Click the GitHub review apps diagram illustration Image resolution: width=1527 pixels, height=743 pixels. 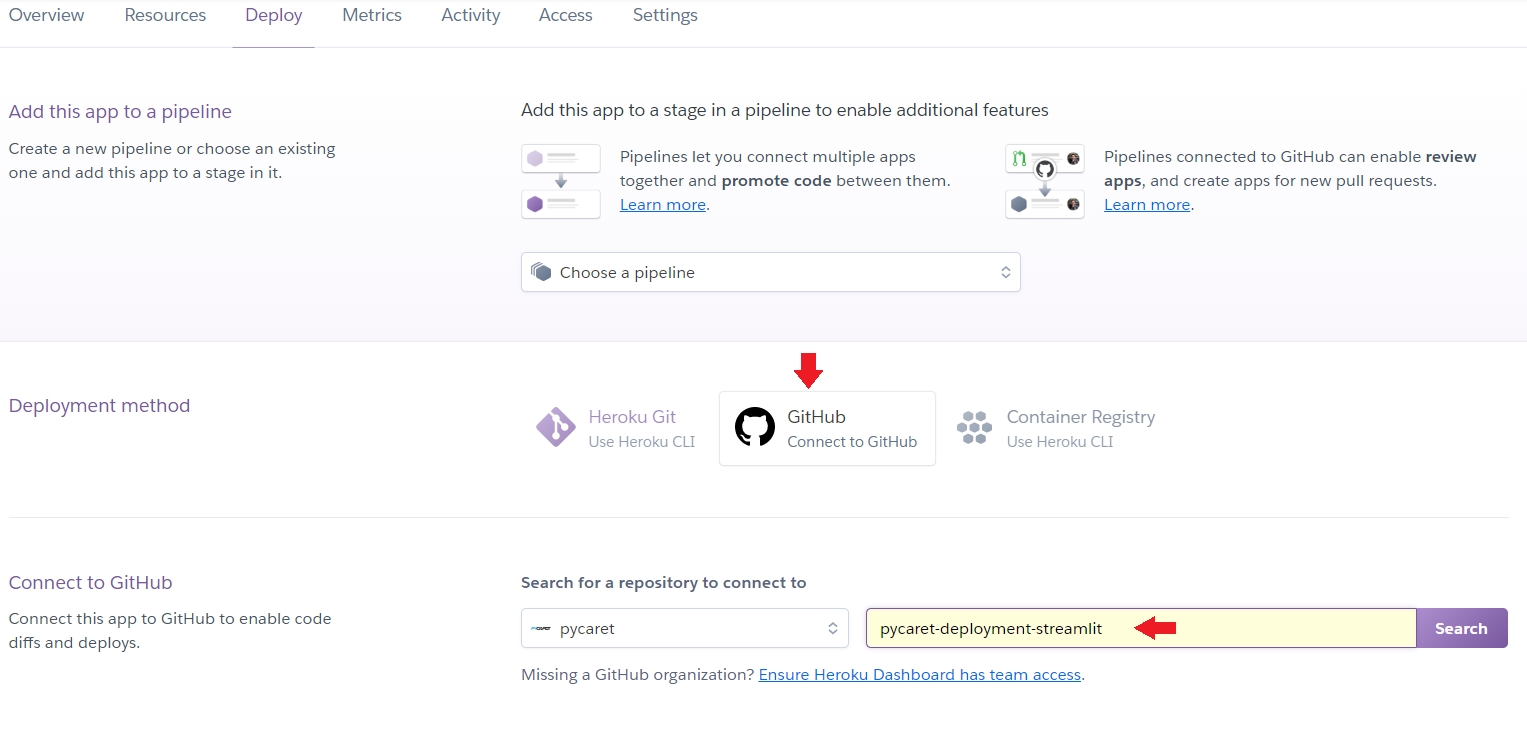pos(1045,181)
